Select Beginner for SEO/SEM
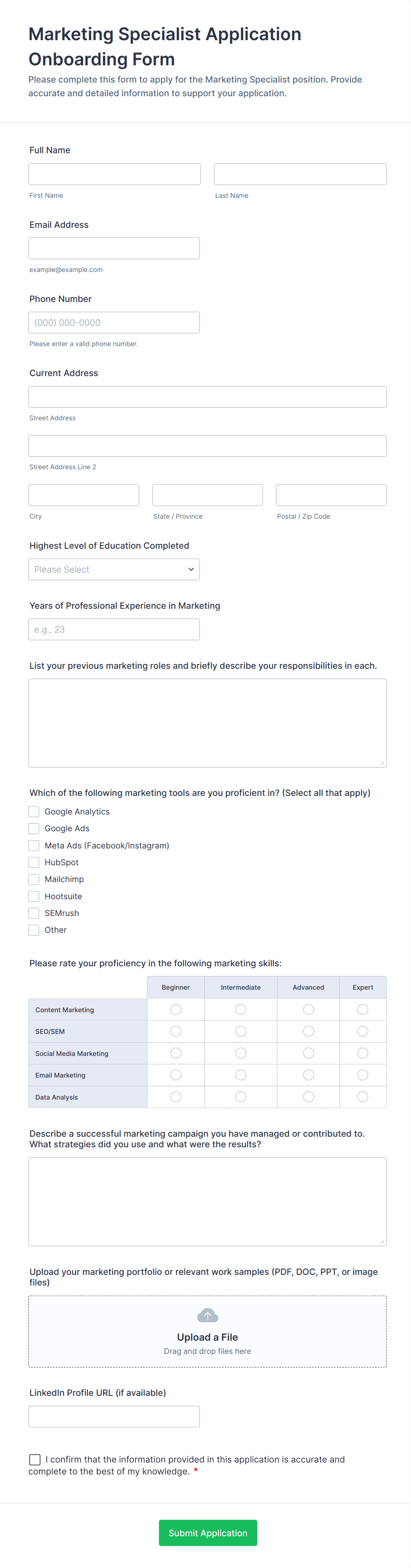Image resolution: width=411 pixels, height=1568 pixels. [175, 1031]
